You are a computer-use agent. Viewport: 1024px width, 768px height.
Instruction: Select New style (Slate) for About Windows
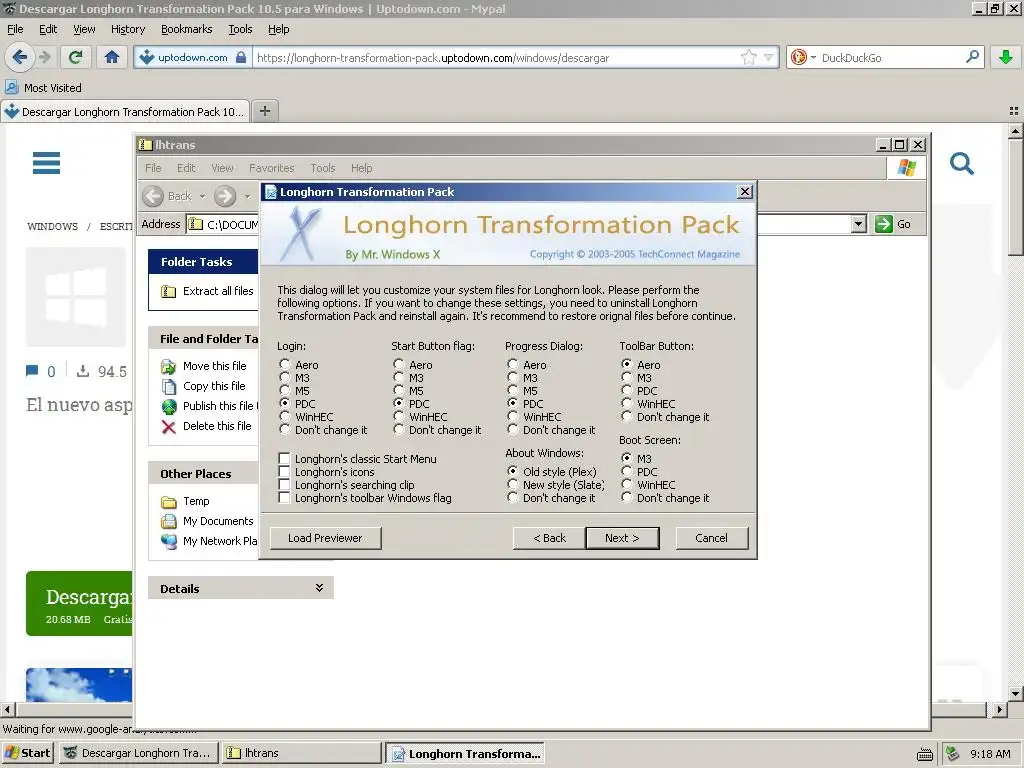pyautogui.click(x=513, y=485)
